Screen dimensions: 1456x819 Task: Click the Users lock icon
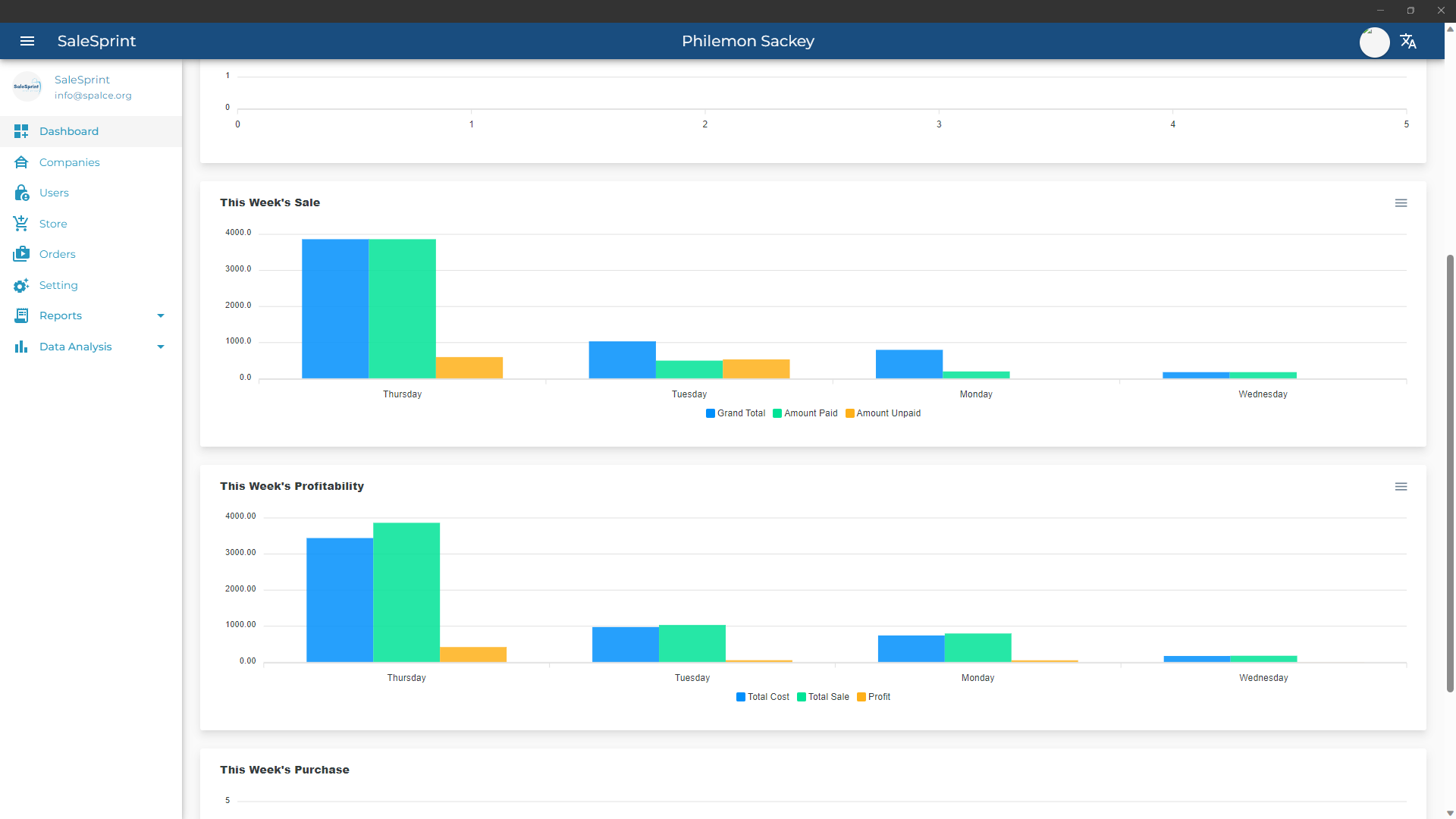pyautogui.click(x=21, y=193)
